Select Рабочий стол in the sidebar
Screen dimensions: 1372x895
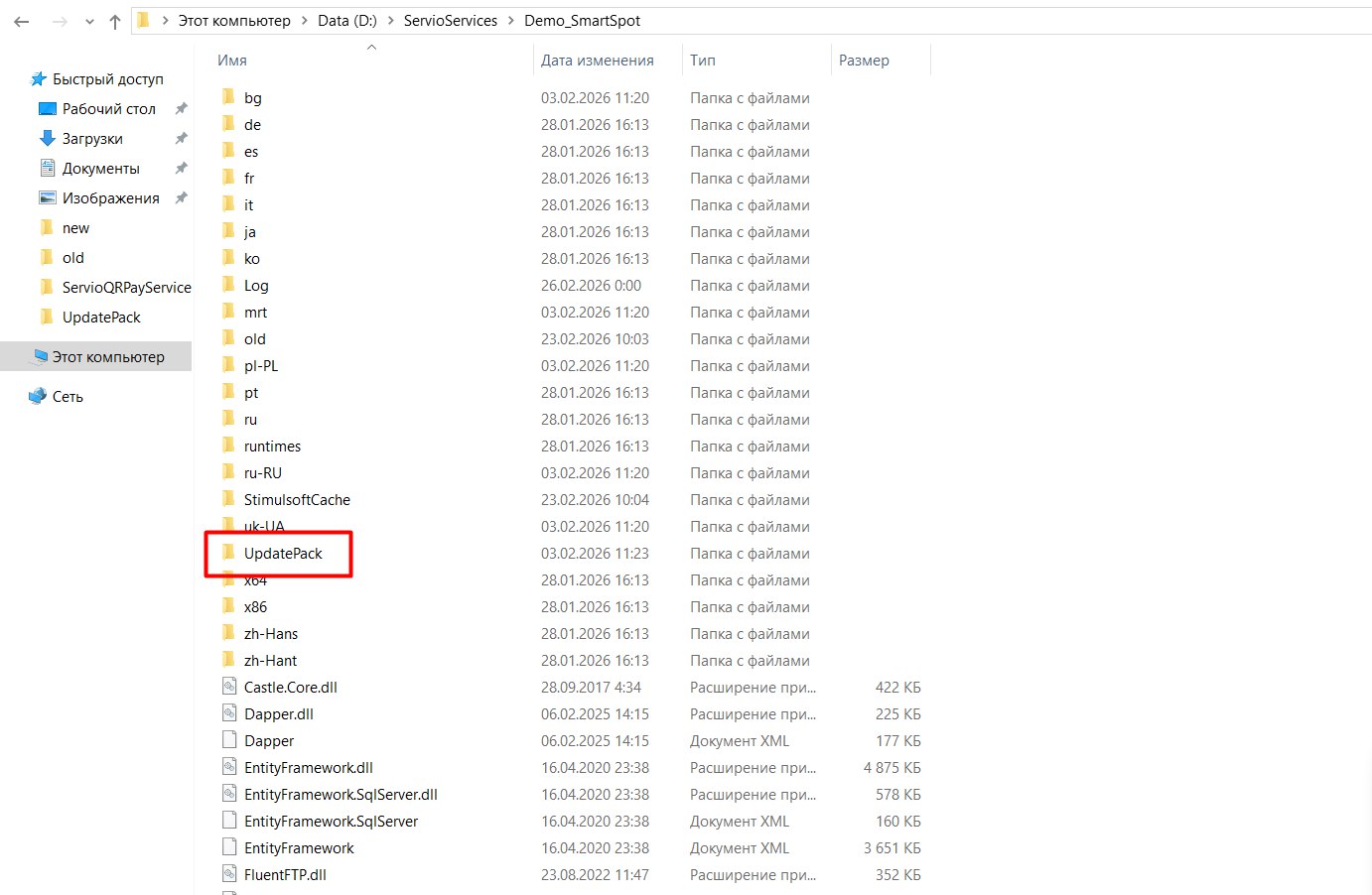click(x=108, y=109)
